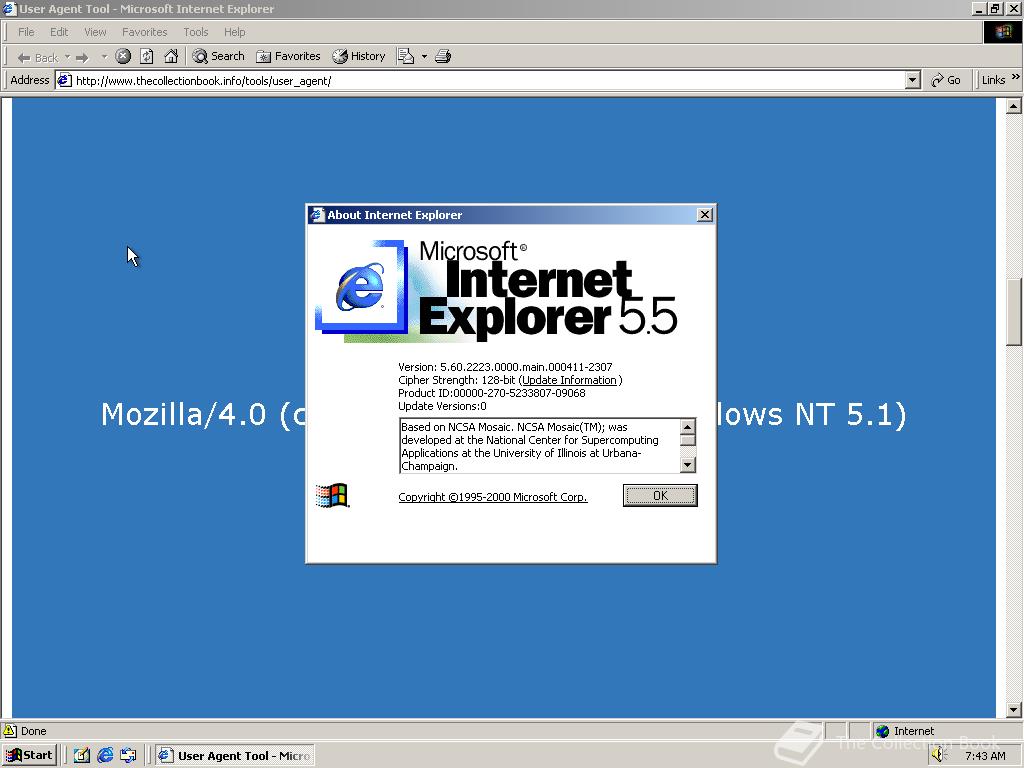Screen dimensions: 1024x768
Task: Click the page scrollbar down arrow
Action: pyautogui.click(x=1014, y=709)
